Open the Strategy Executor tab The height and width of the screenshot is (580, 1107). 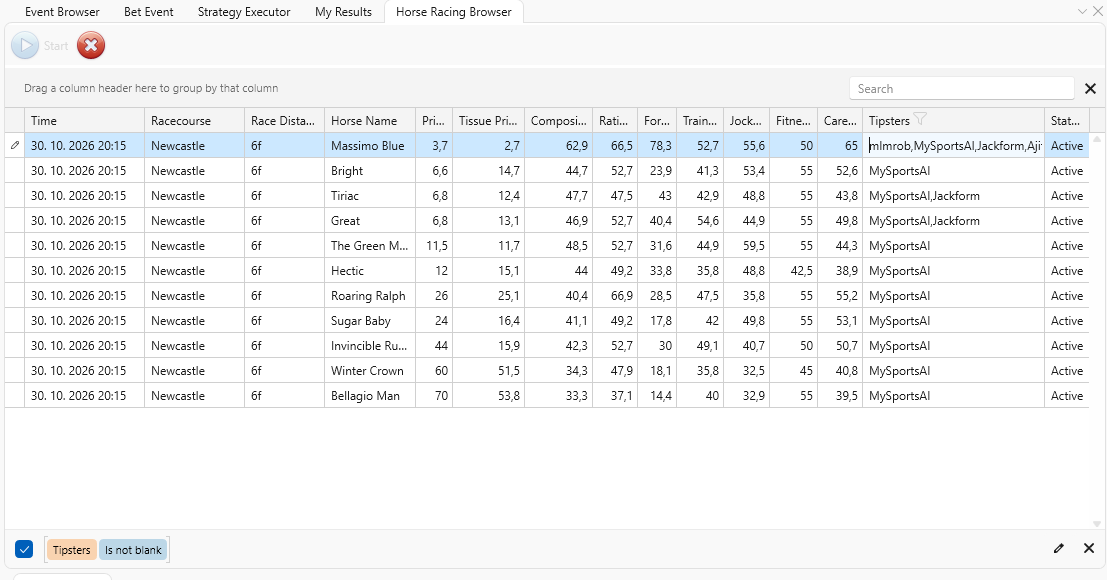244,12
